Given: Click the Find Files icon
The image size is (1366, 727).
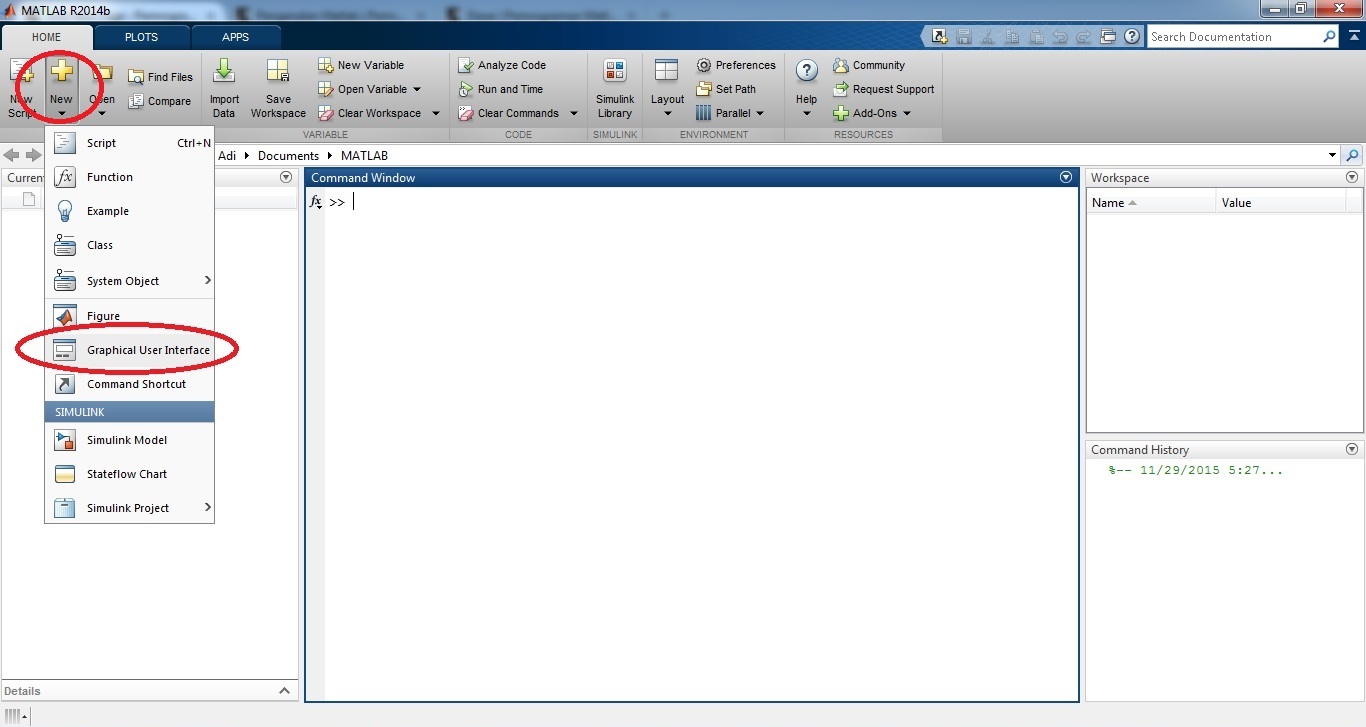Looking at the screenshot, I should (x=136, y=77).
